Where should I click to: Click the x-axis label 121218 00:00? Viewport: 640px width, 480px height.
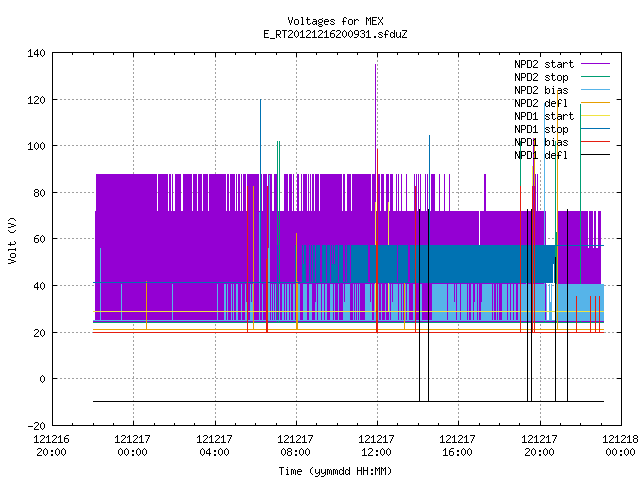point(620,446)
